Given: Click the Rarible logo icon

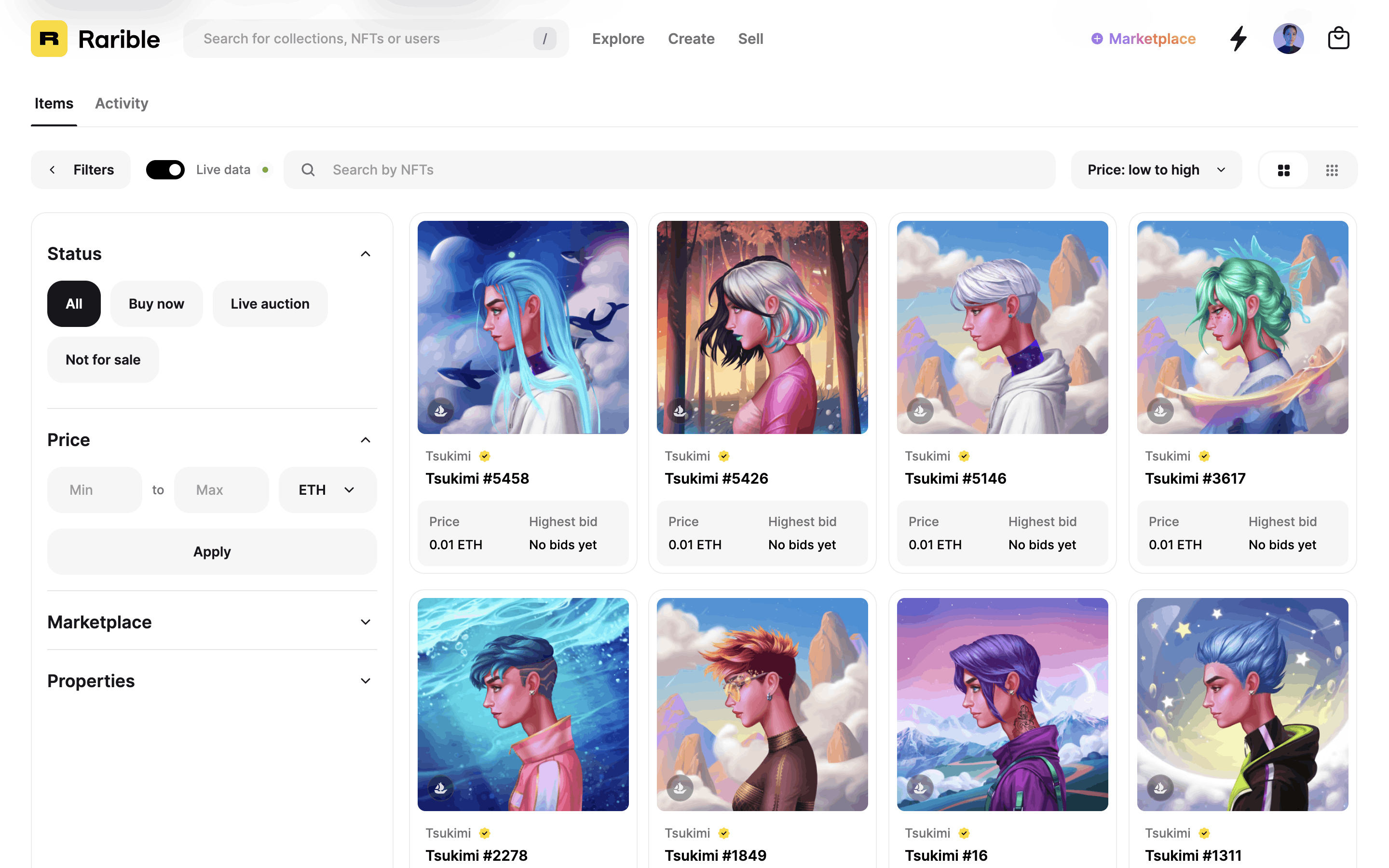Looking at the screenshot, I should (x=49, y=39).
